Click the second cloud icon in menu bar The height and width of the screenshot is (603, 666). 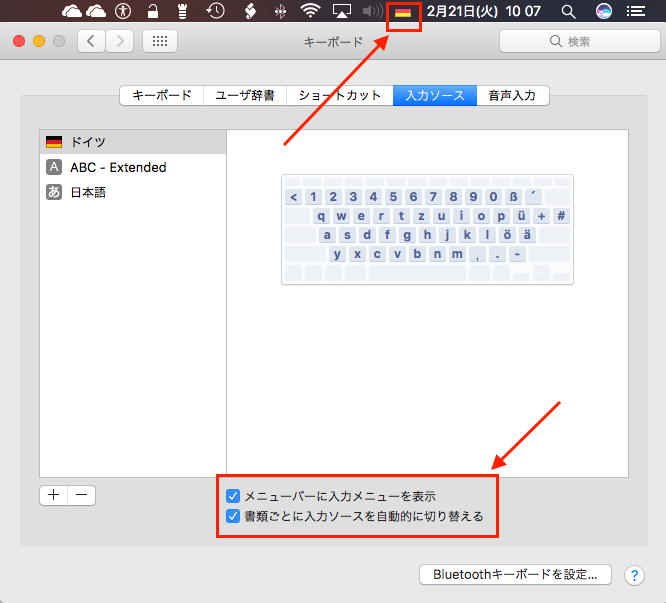coord(96,11)
